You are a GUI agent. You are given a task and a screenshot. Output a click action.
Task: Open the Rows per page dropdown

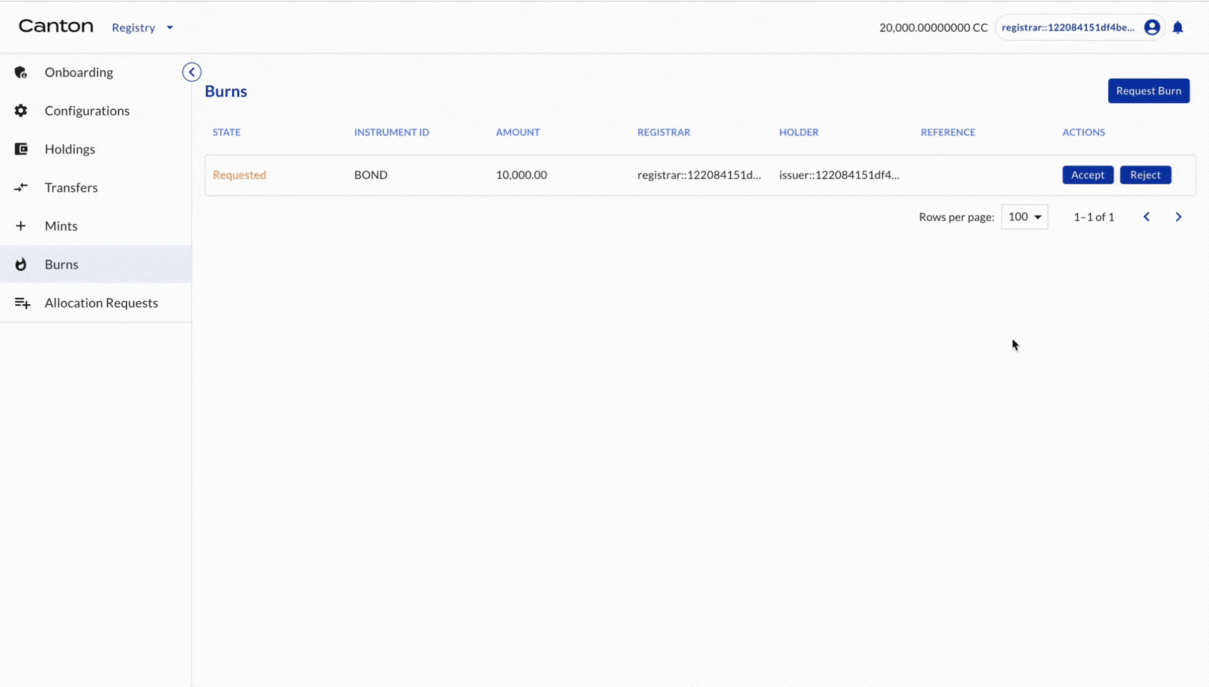1024,216
